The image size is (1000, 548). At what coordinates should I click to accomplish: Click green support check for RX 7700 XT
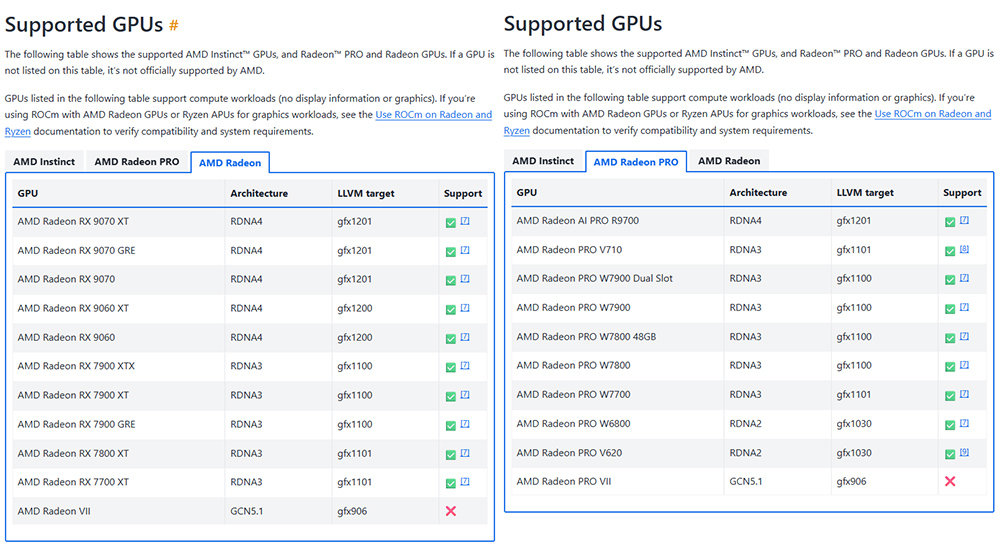click(x=450, y=483)
